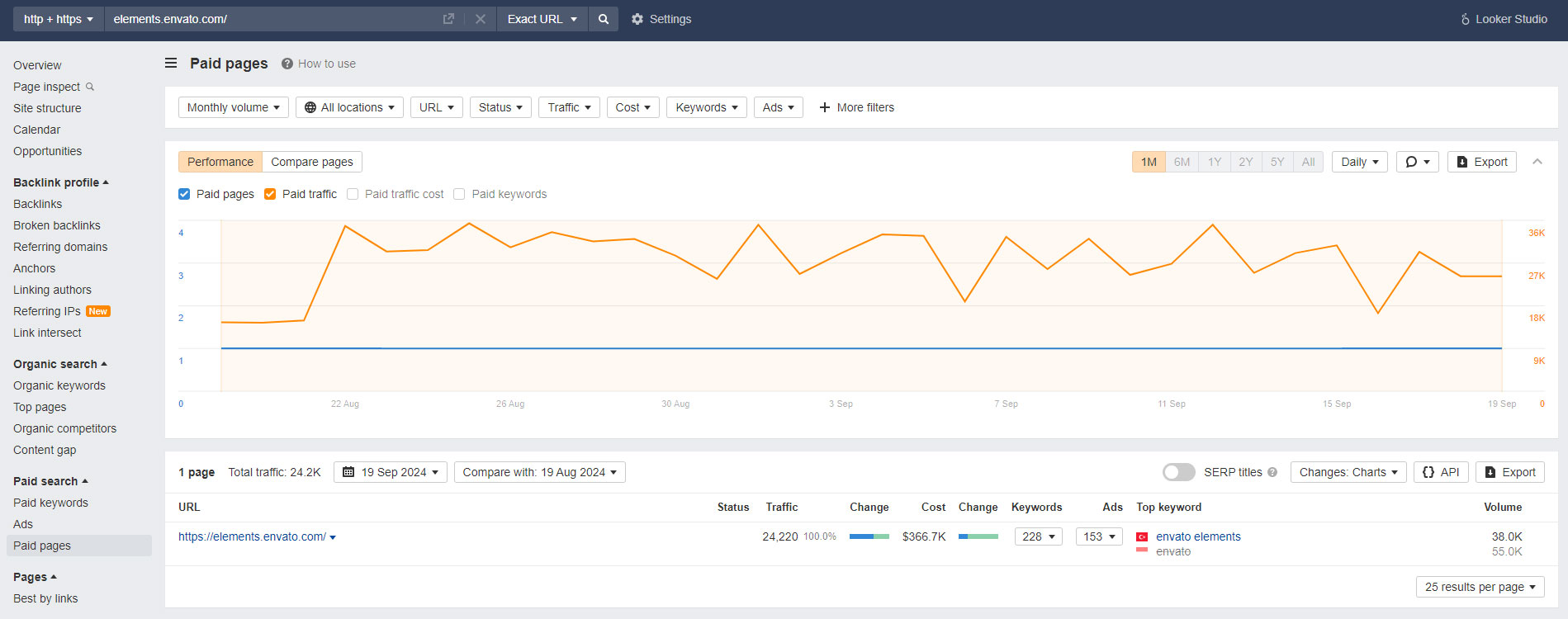Select the 1Y time range
Screen dimensions: 1568x619
[1215, 162]
